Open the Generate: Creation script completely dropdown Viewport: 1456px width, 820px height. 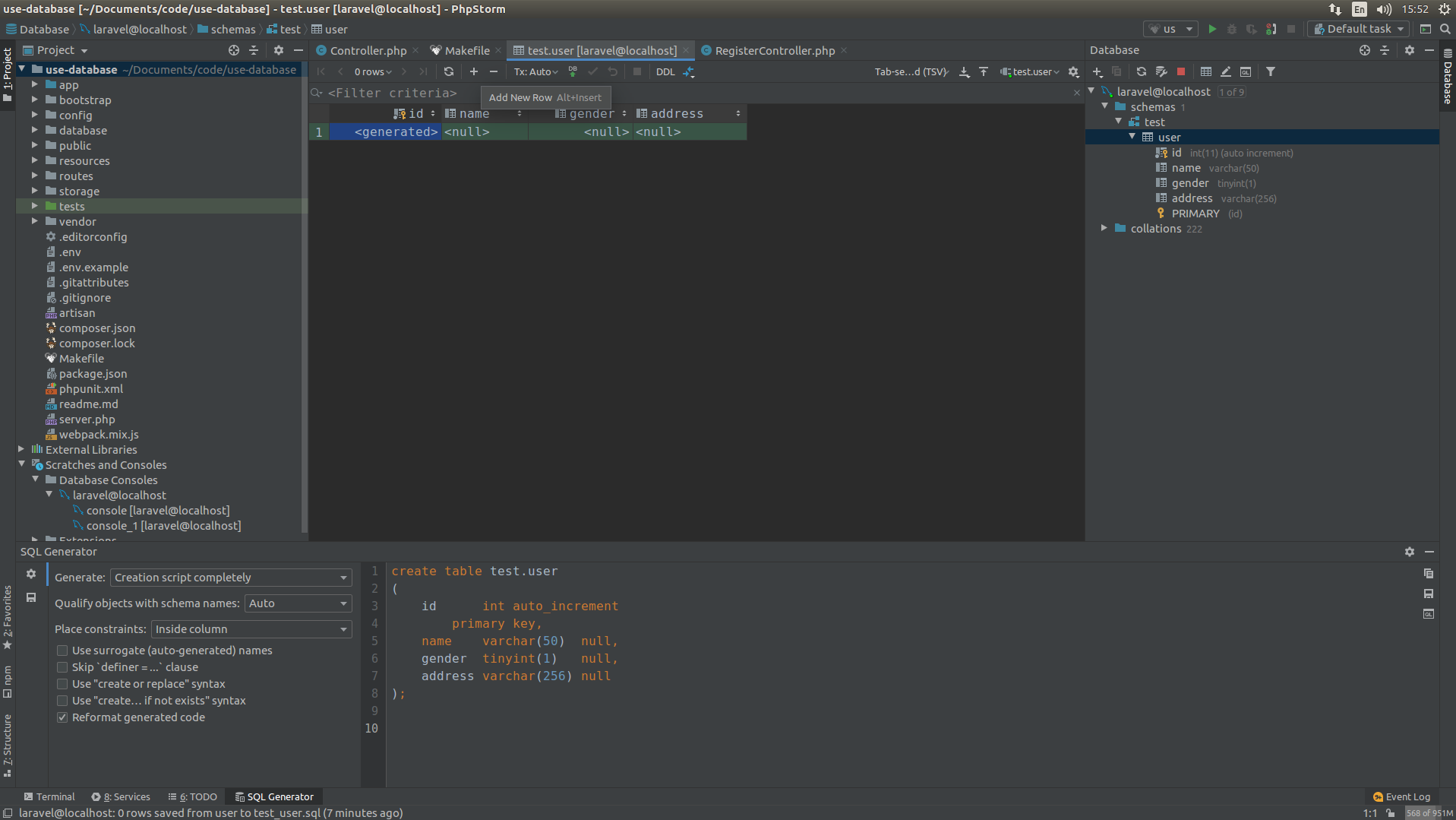229,577
